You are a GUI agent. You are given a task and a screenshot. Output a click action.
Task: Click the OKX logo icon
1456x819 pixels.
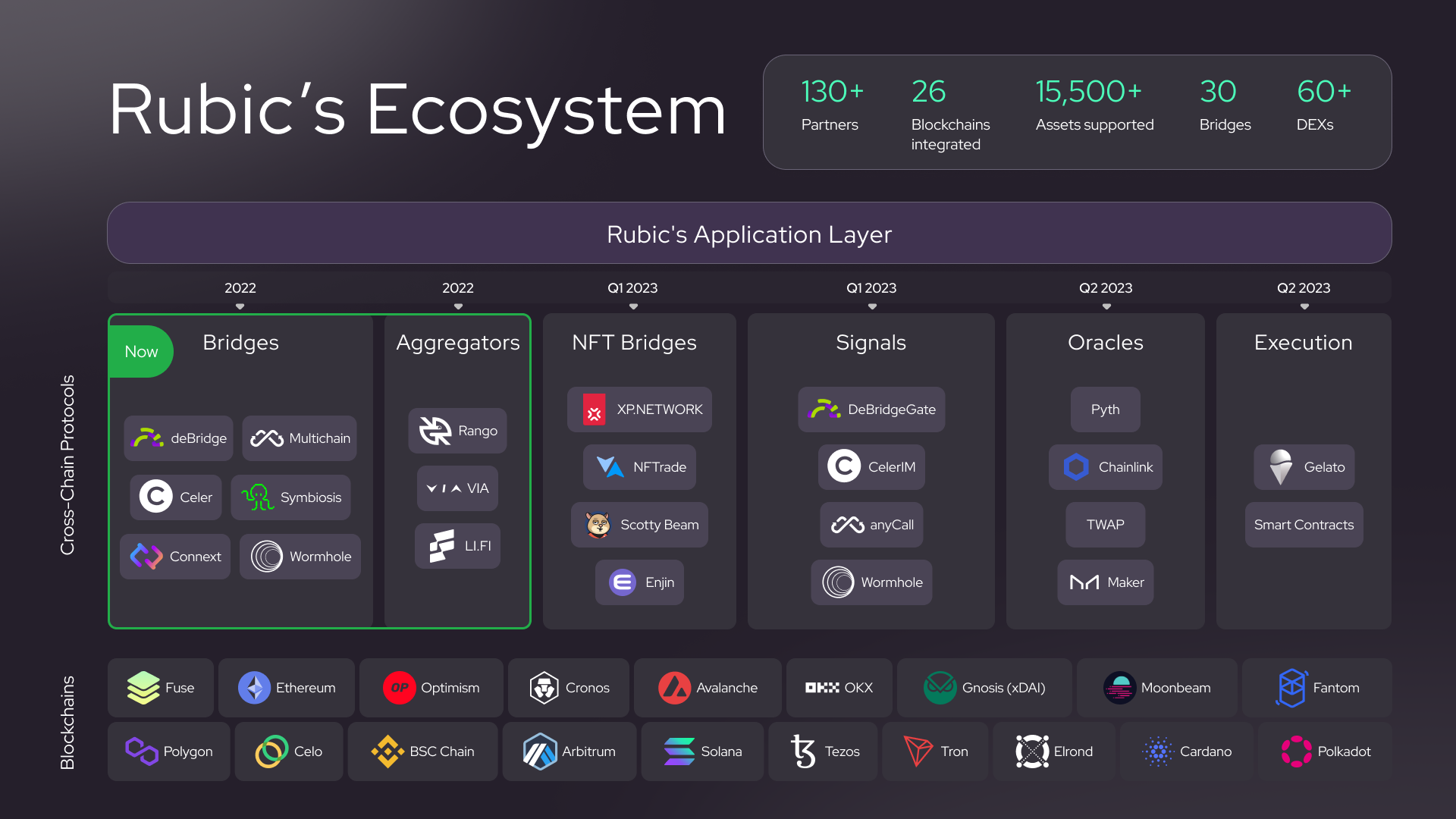[x=822, y=688]
